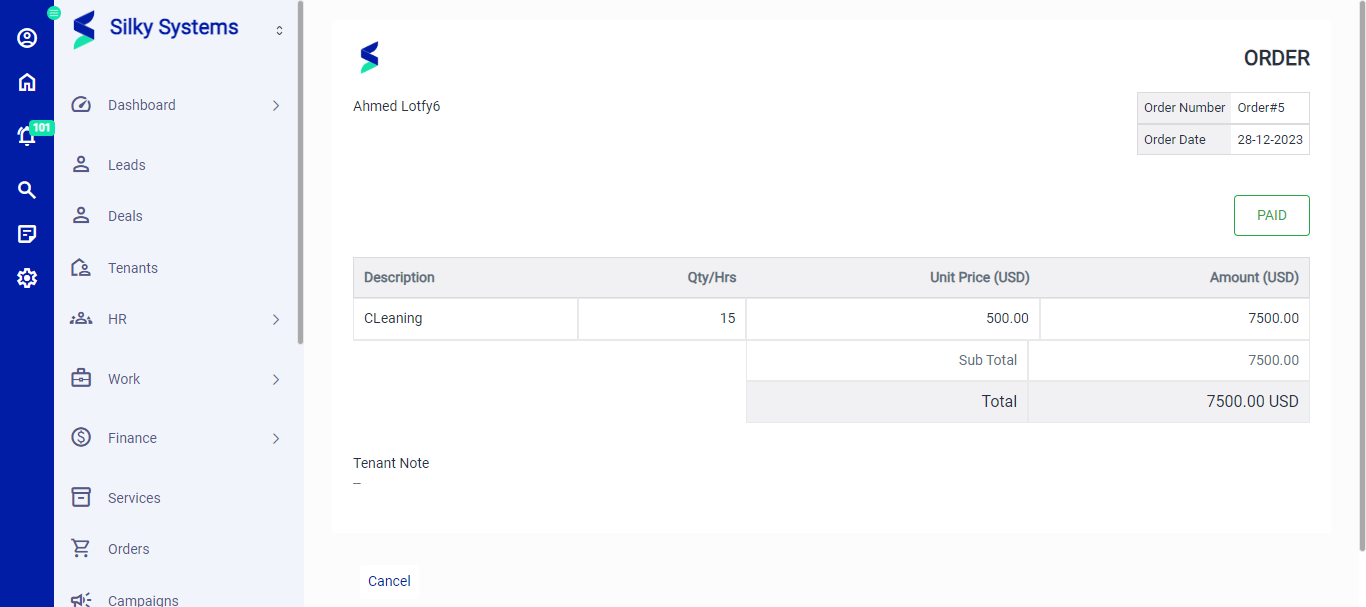Open the Orders menu item
The image size is (1366, 607).
(177, 549)
